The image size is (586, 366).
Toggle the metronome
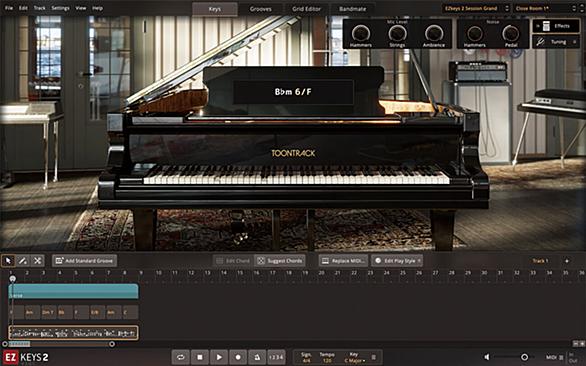[257, 357]
